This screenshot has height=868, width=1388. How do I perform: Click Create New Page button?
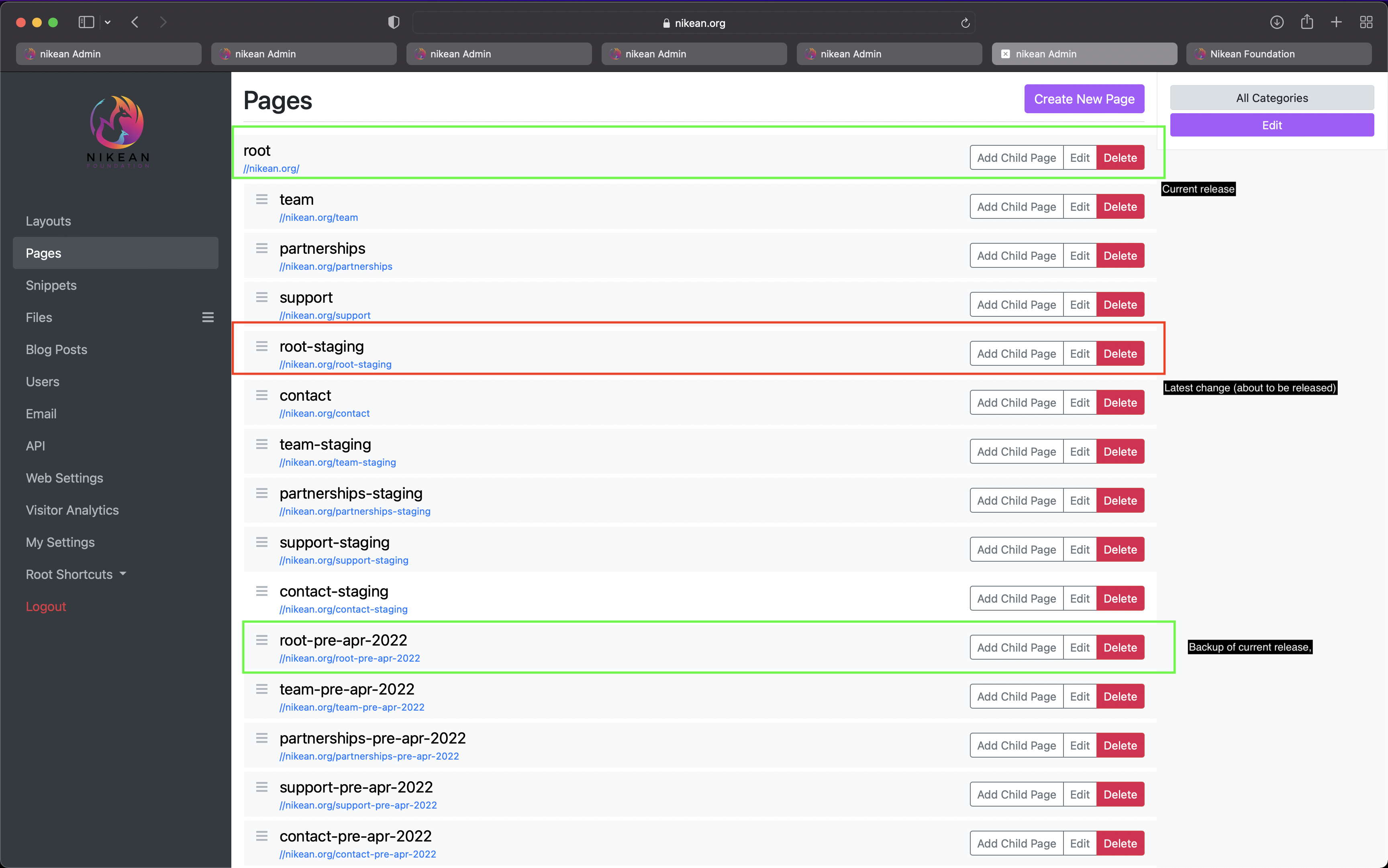pos(1084,99)
